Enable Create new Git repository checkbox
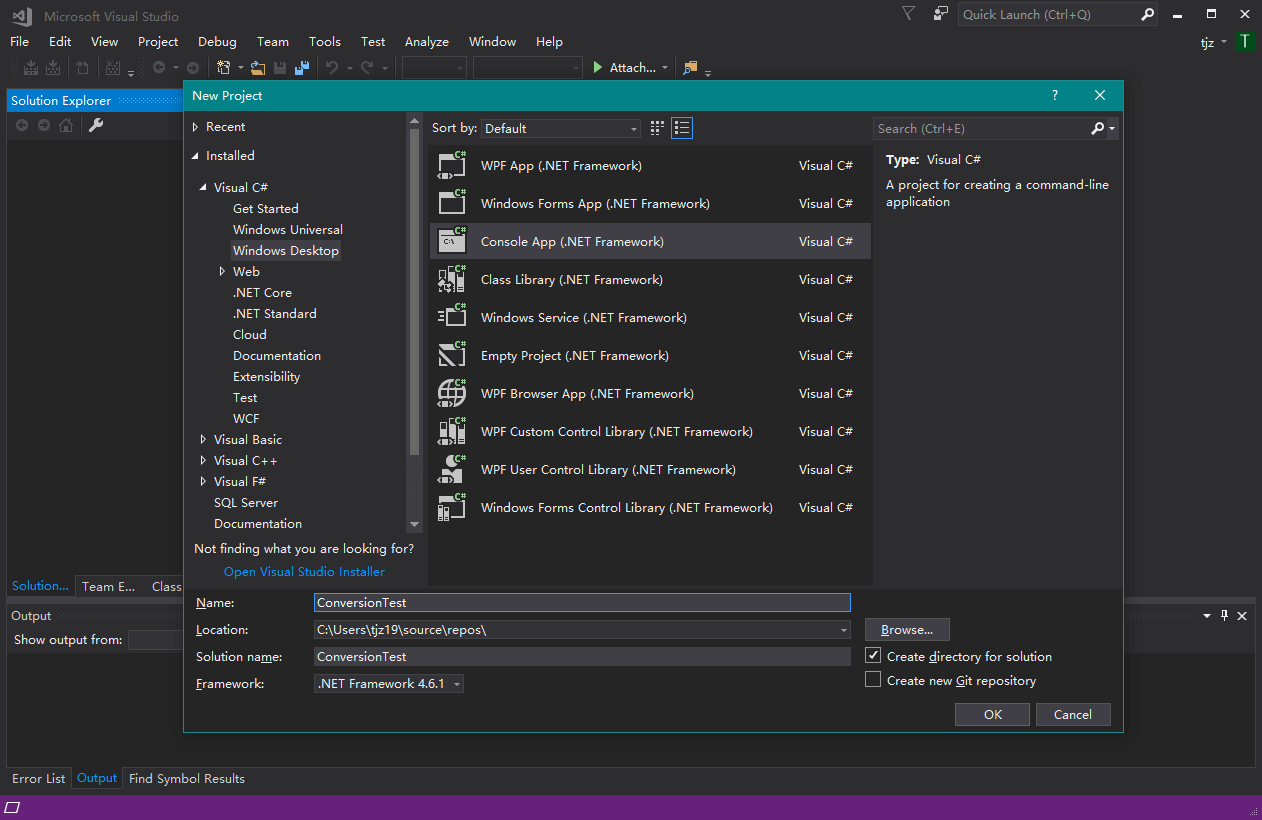Screen dimensions: 1262x820 point(873,680)
